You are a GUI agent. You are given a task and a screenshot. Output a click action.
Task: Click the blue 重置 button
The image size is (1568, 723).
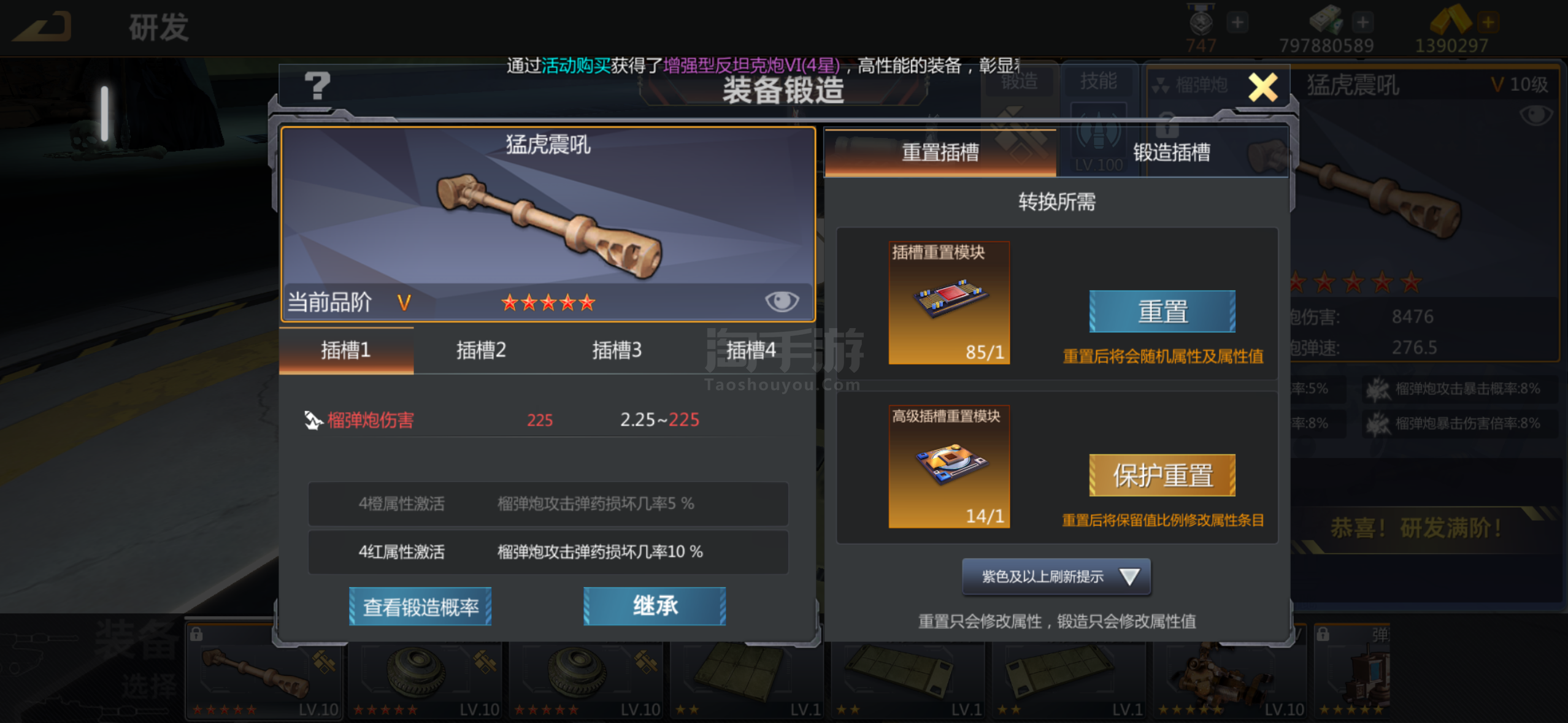coord(1163,312)
